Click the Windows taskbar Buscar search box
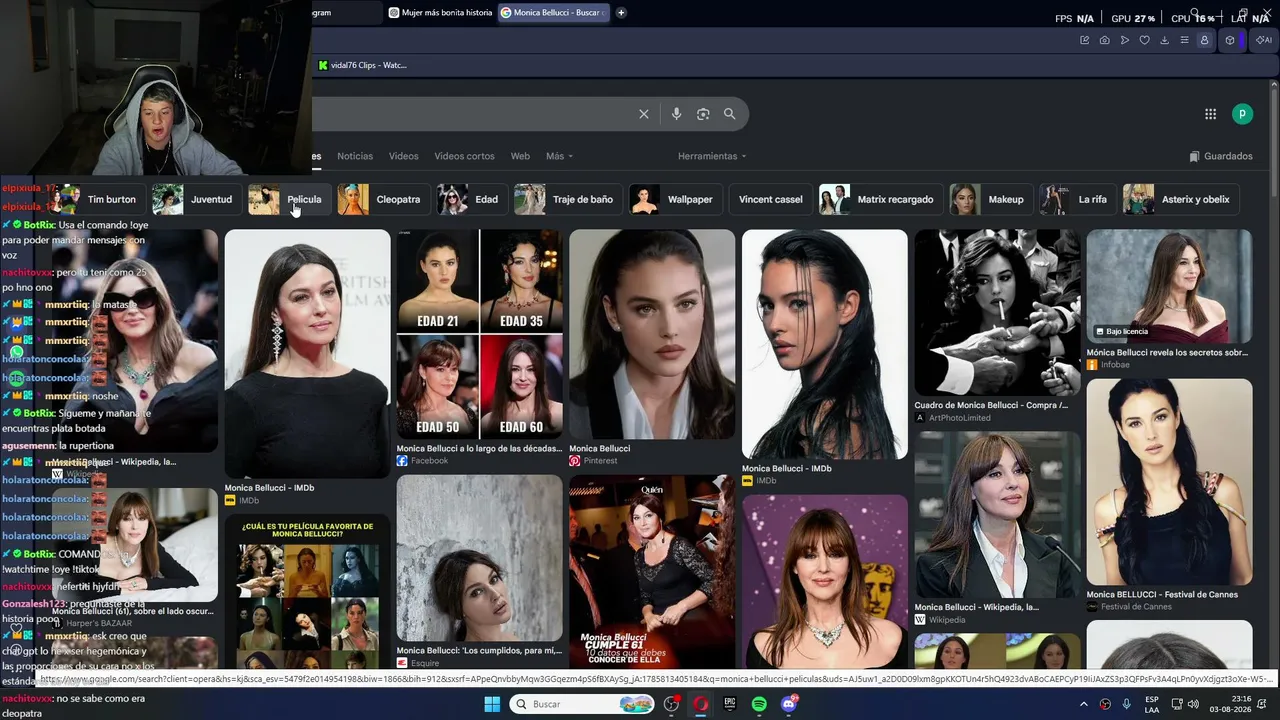Image resolution: width=1280 pixels, height=720 pixels. pyautogui.click(x=582, y=704)
